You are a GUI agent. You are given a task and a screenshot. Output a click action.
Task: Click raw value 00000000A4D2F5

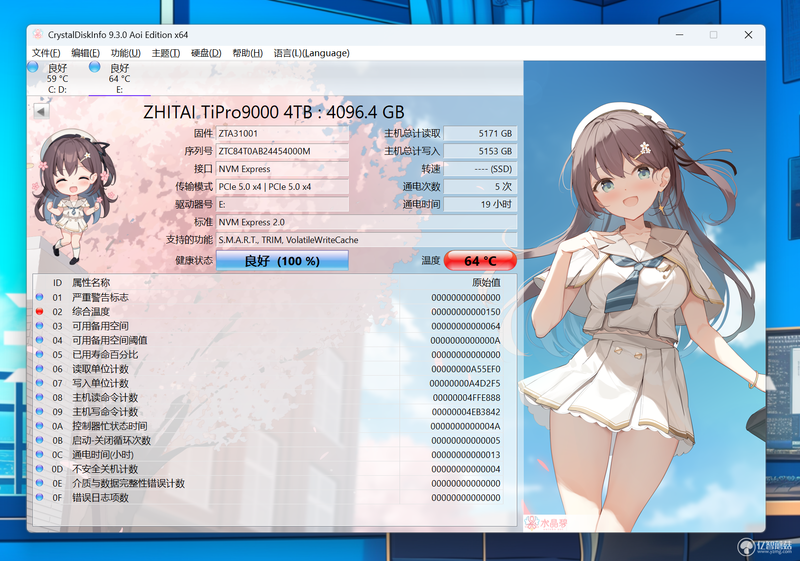coord(465,383)
